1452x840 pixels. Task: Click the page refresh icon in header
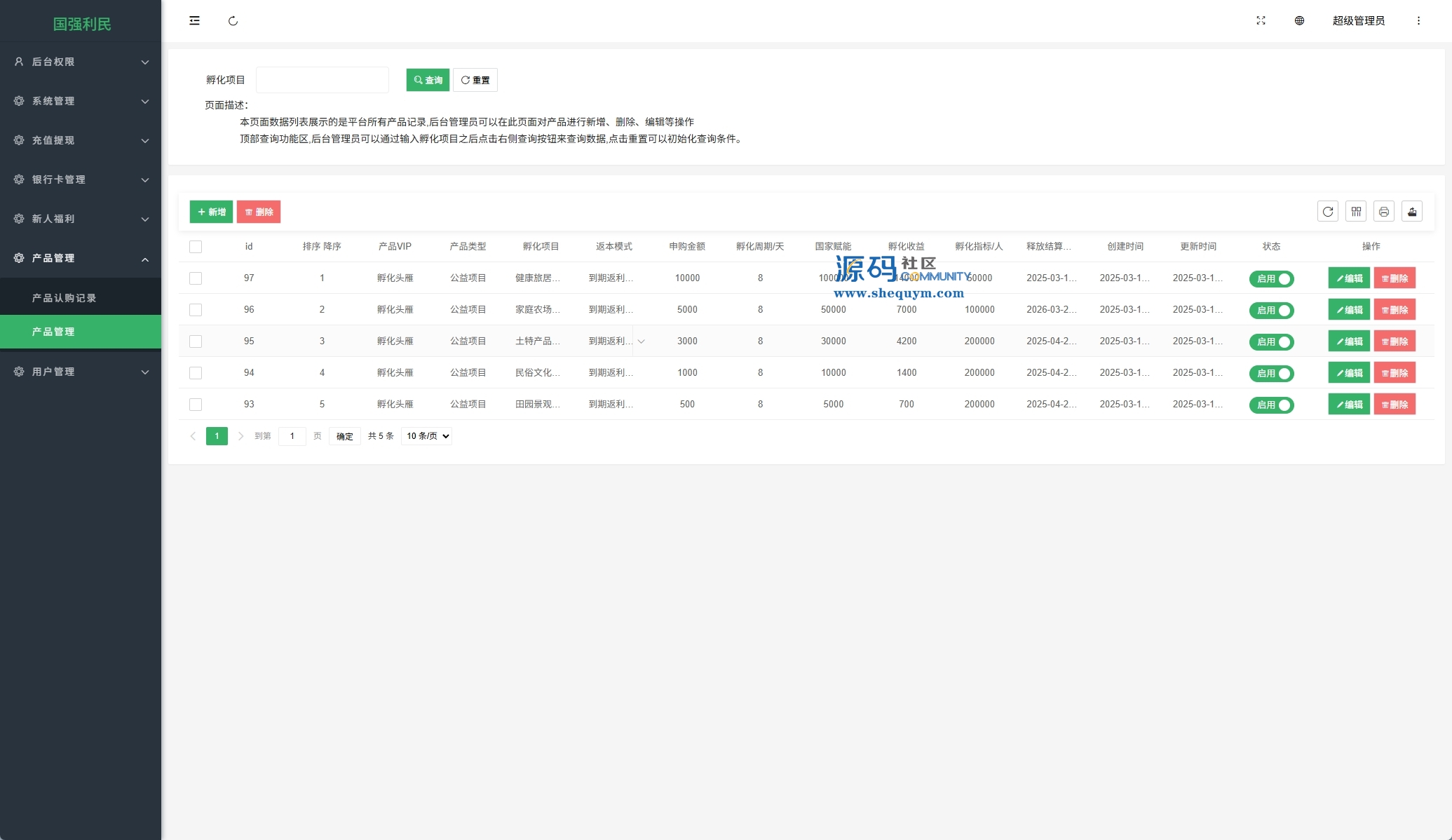coord(233,21)
